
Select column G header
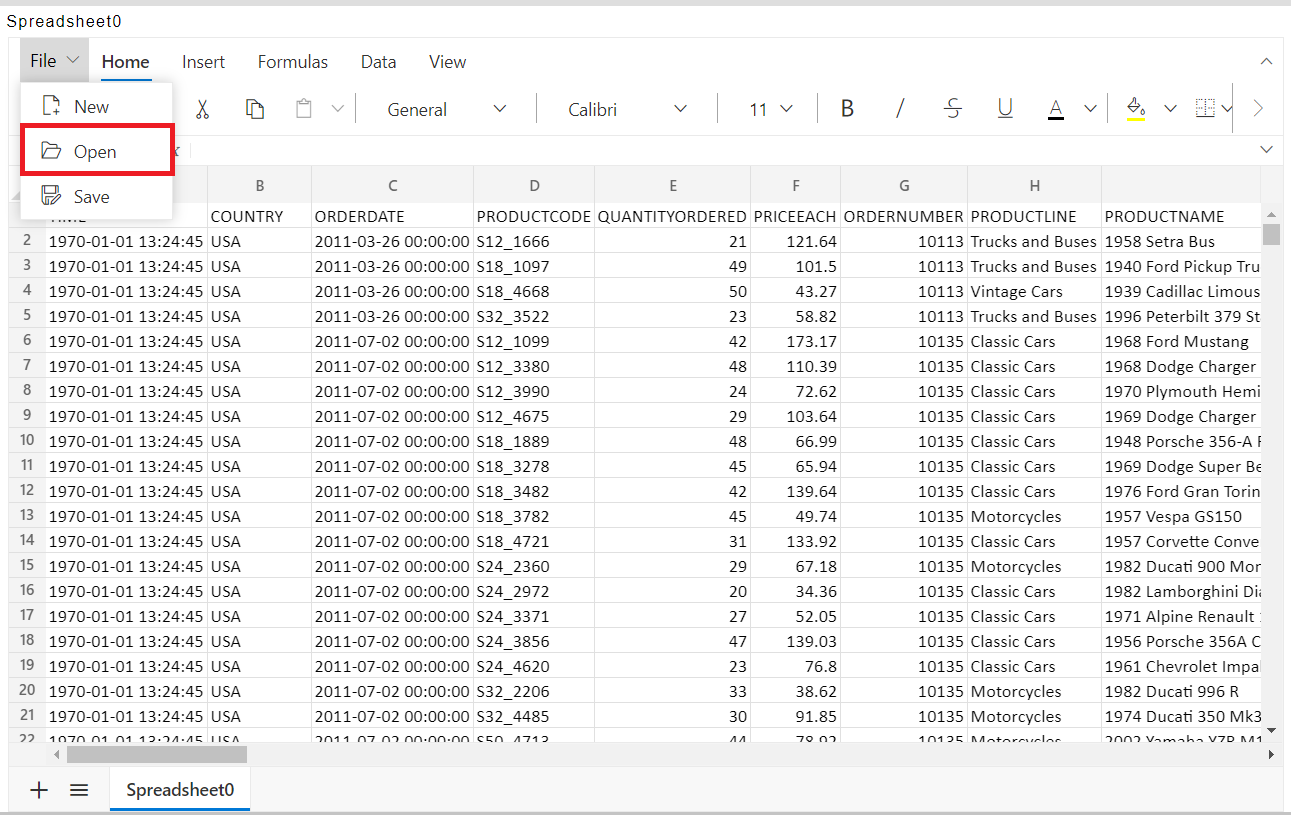(904, 185)
